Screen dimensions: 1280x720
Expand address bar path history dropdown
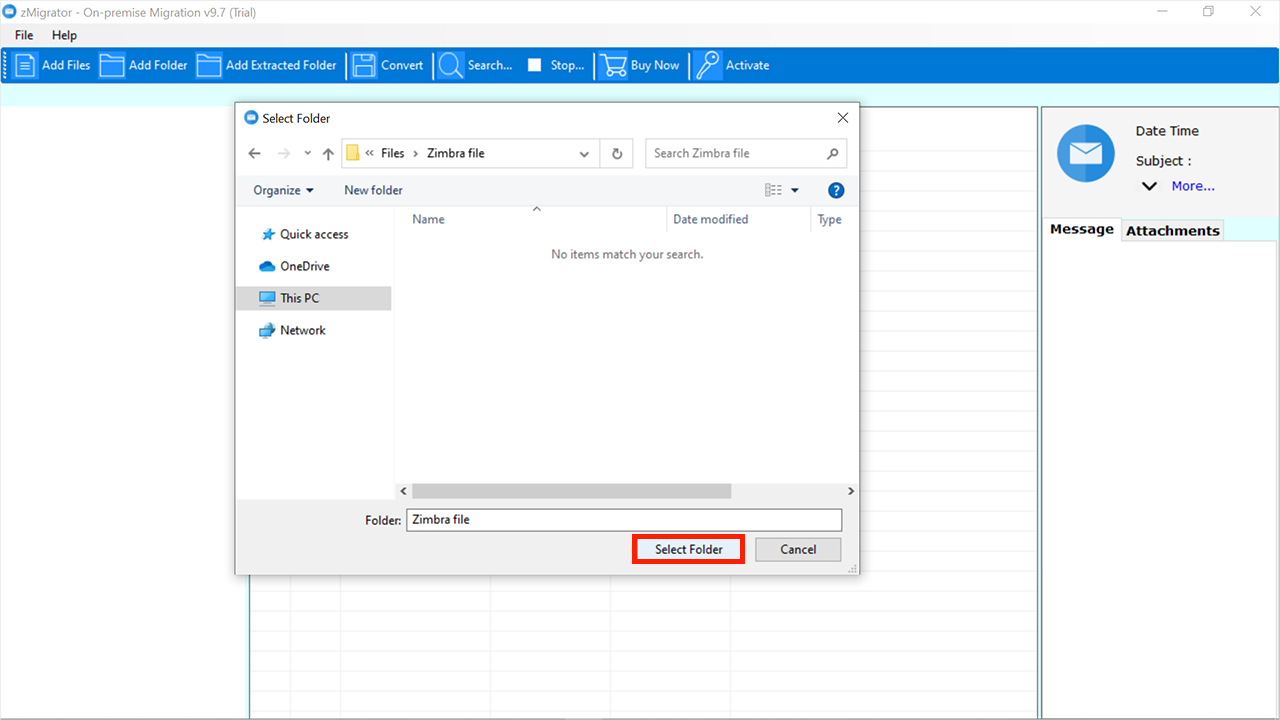tap(584, 153)
